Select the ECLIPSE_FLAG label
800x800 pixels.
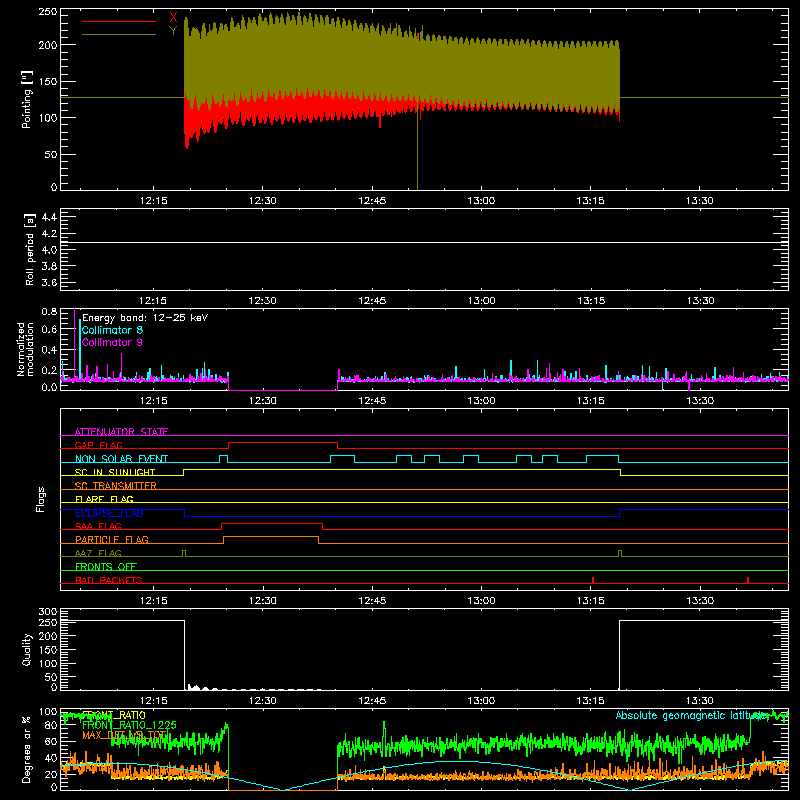click(109, 513)
